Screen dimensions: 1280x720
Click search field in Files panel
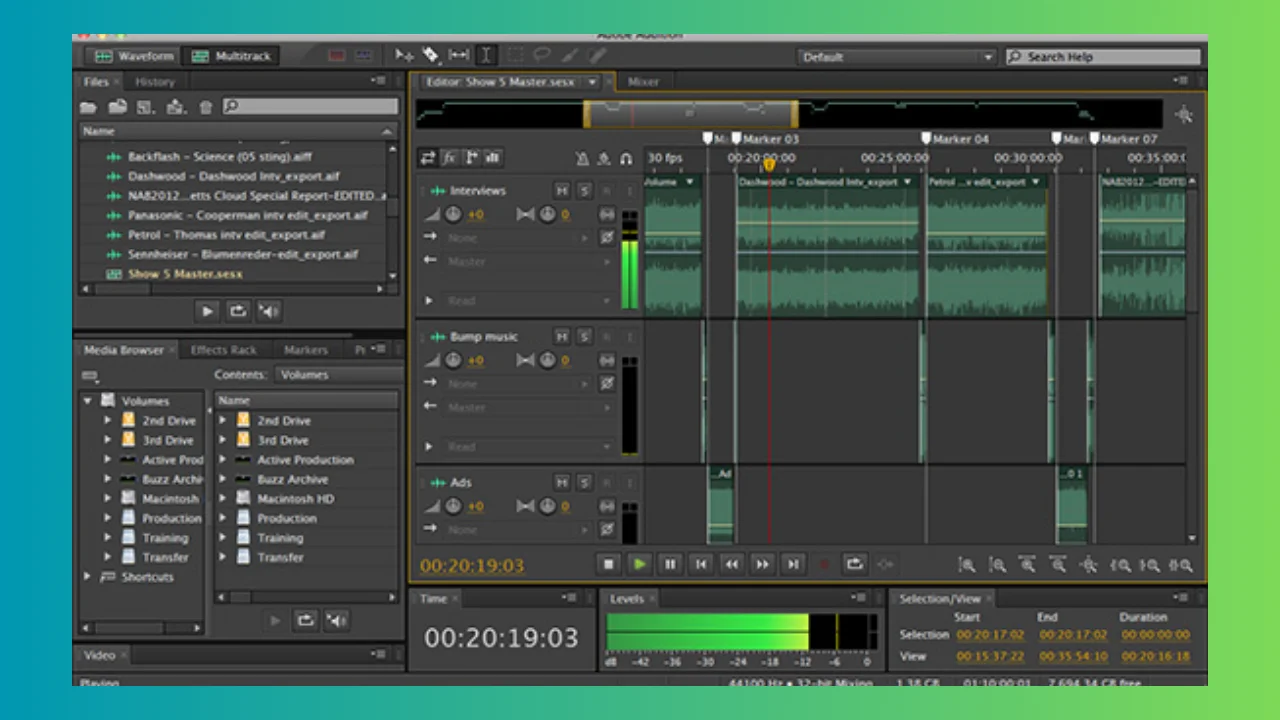(310, 106)
